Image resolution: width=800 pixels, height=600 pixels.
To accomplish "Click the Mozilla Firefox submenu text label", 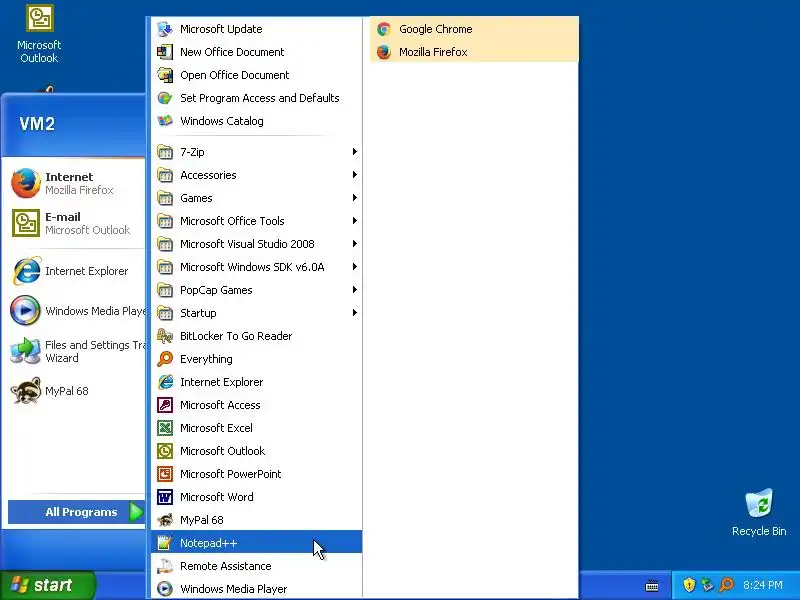I will 433,52.
